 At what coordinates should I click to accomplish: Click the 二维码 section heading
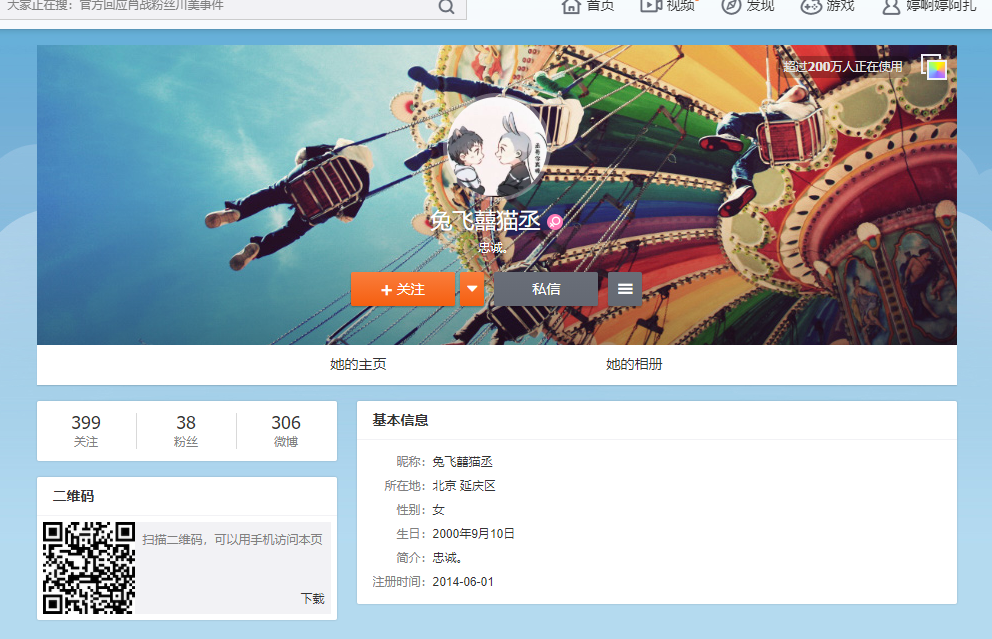point(73,496)
